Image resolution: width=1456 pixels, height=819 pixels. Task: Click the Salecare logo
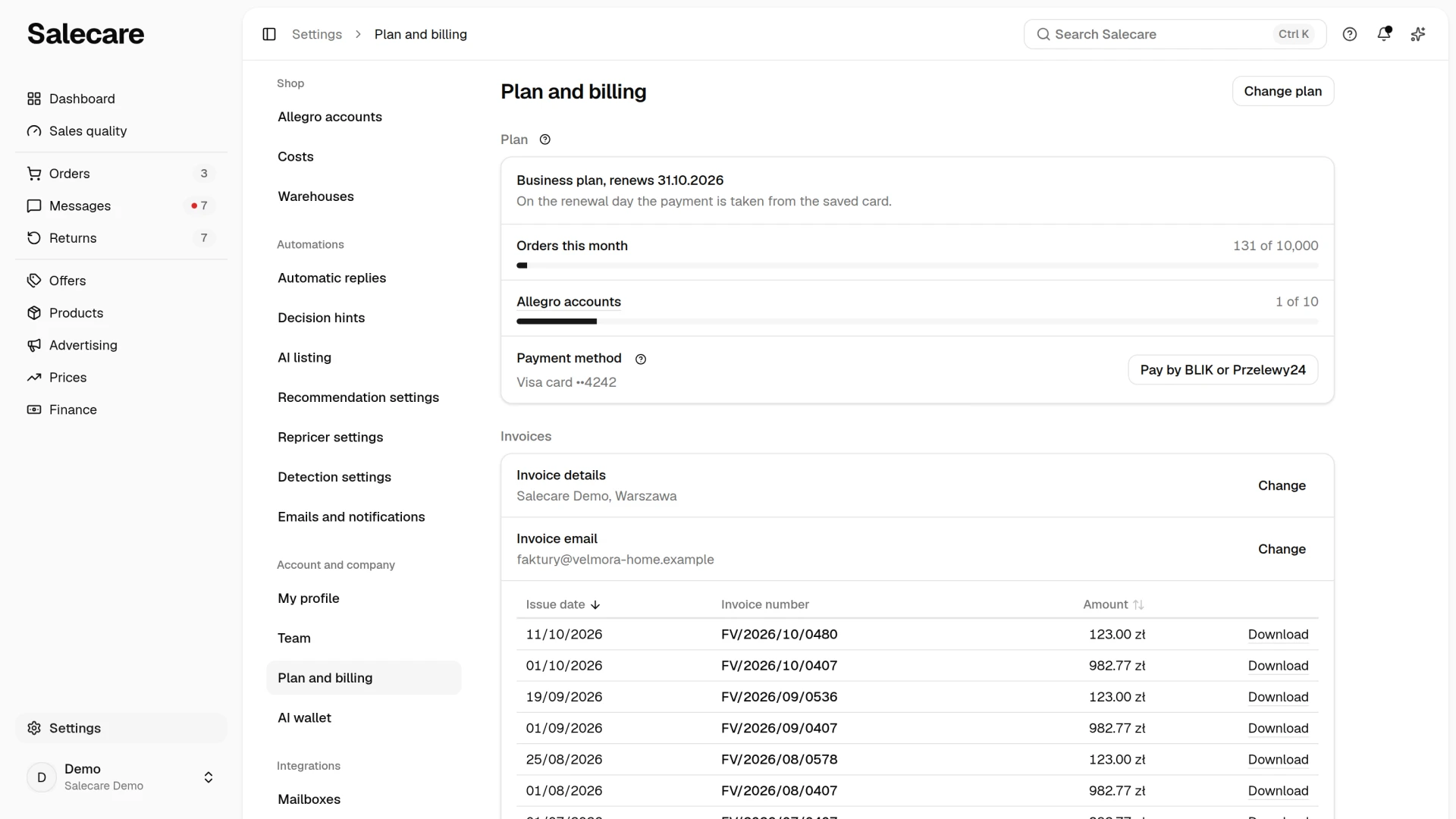[86, 34]
